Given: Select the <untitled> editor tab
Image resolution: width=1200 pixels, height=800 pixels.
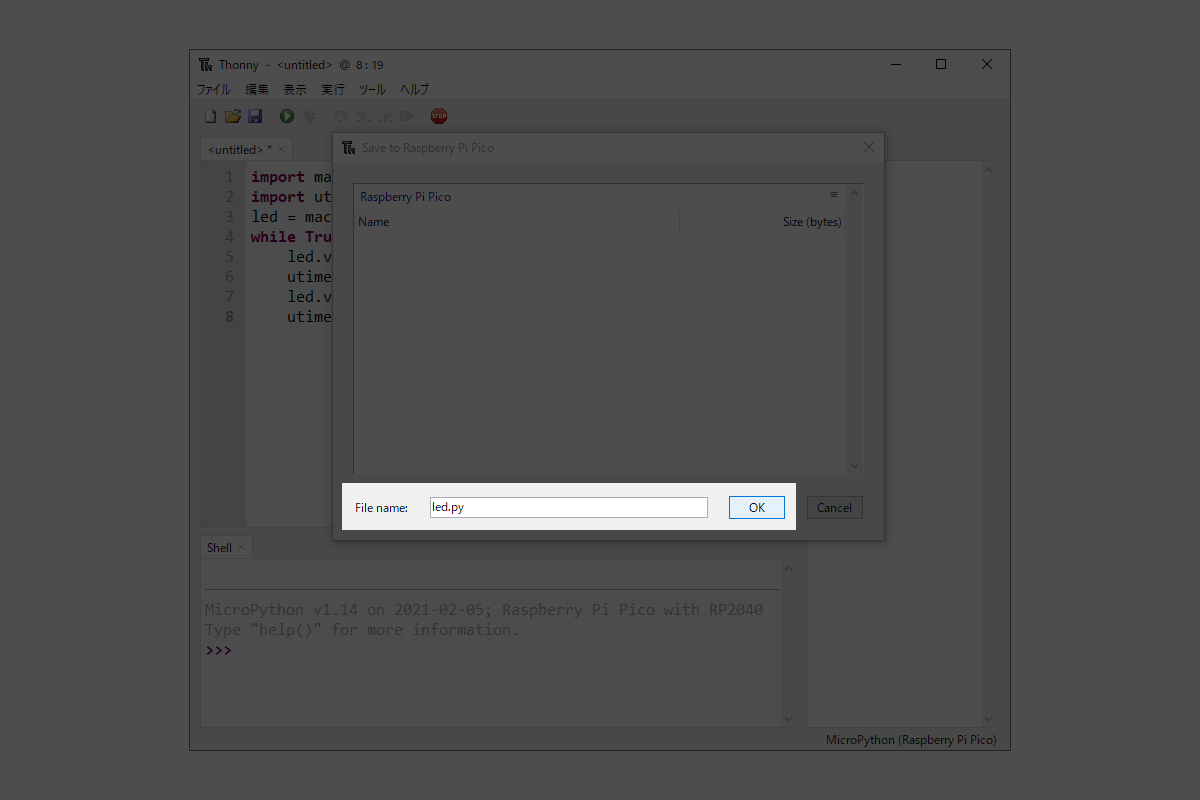Looking at the screenshot, I should point(240,150).
